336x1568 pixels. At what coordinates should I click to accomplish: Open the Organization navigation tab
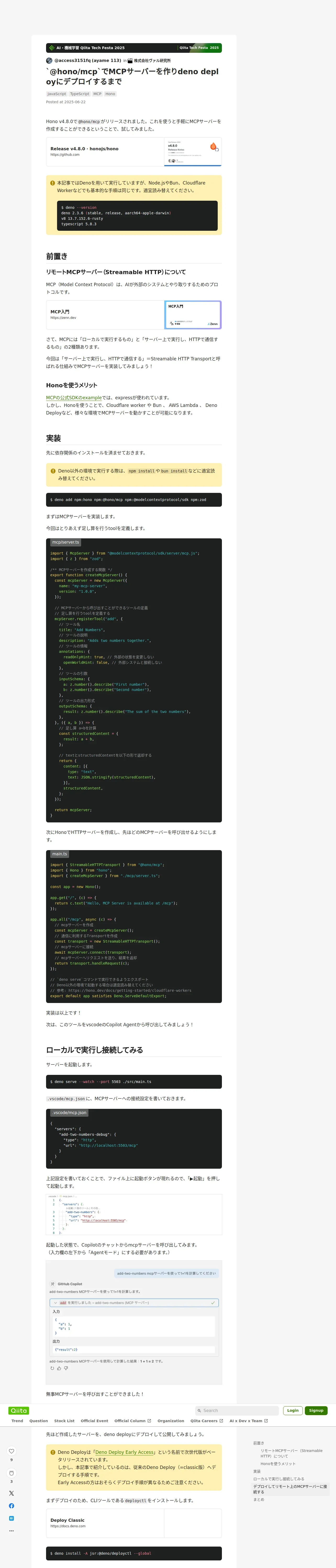(x=171, y=1421)
